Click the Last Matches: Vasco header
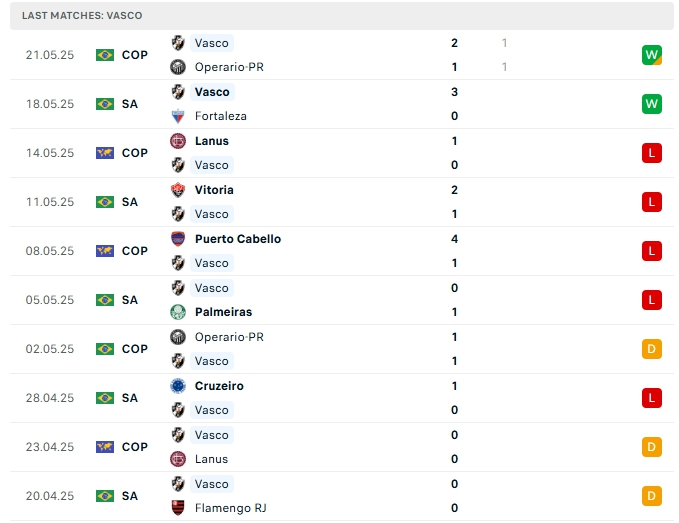Screen dimensions: 679x523 [82, 16]
